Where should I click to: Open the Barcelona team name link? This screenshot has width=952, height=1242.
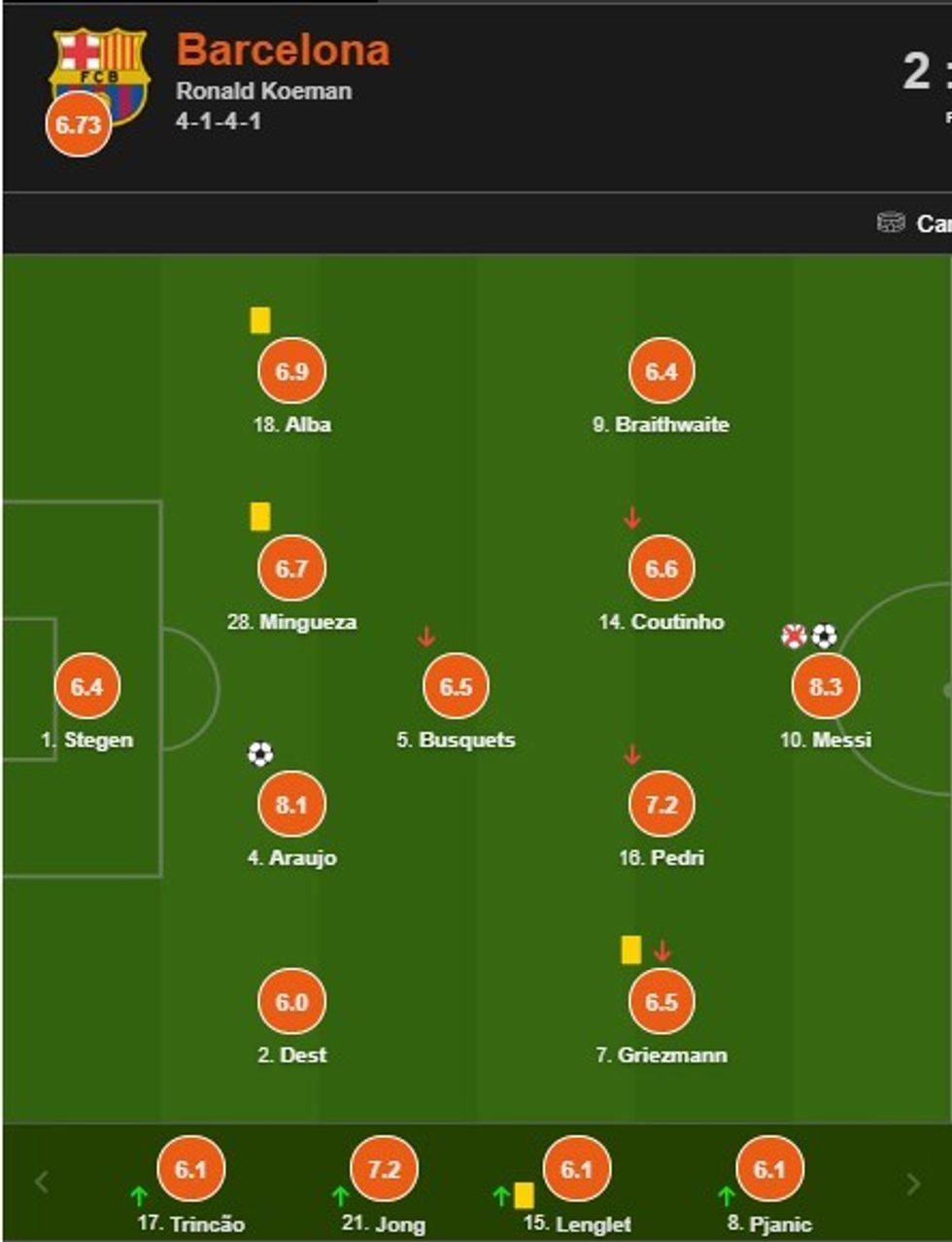click(x=283, y=51)
